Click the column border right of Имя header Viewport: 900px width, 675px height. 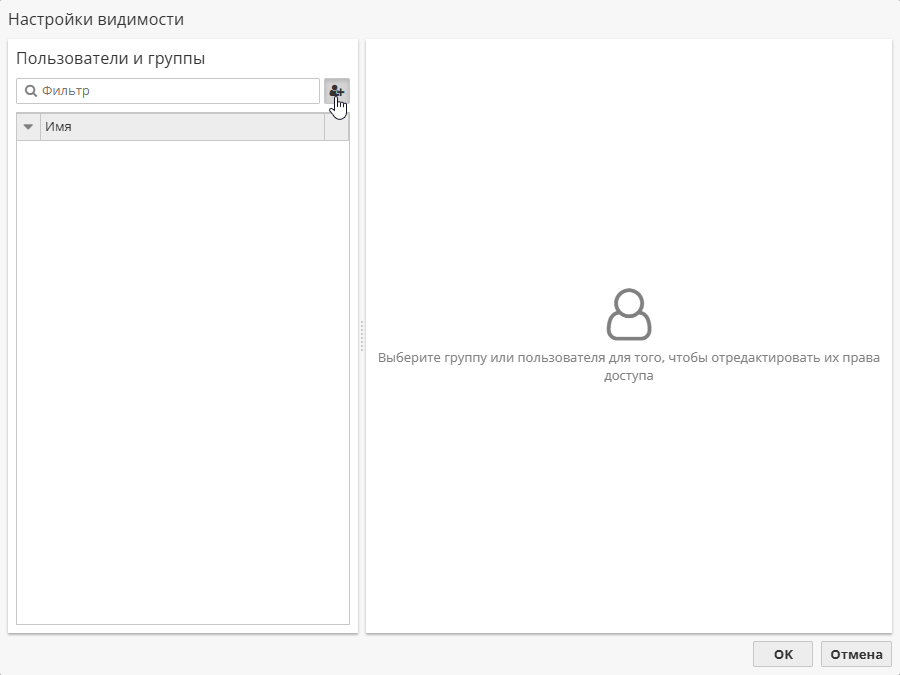(x=325, y=127)
